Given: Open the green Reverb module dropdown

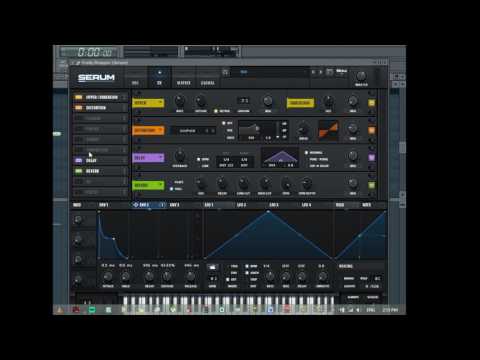Looking at the screenshot, I should (x=148, y=185).
